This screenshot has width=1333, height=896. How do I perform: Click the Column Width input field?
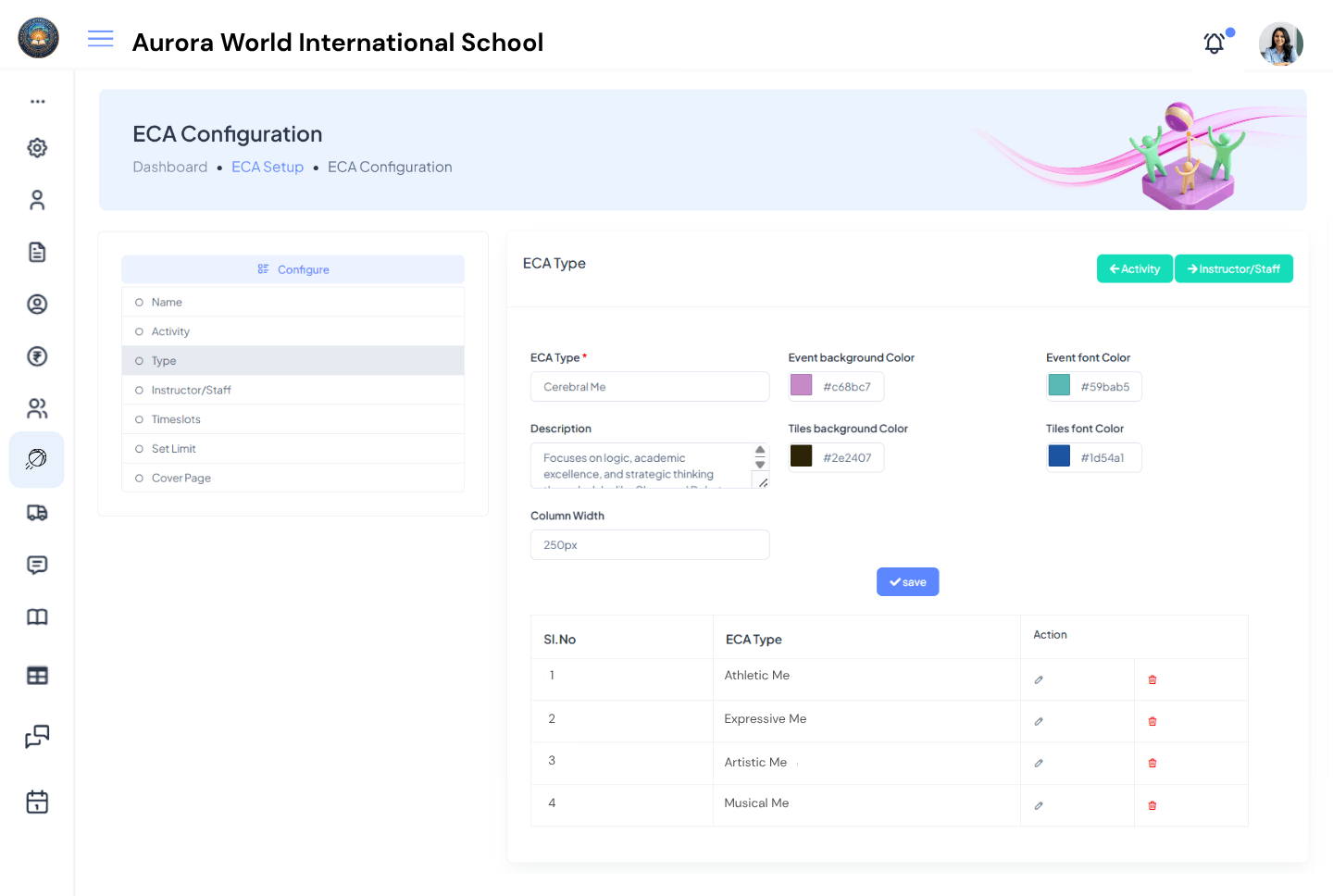(x=650, y=544)
